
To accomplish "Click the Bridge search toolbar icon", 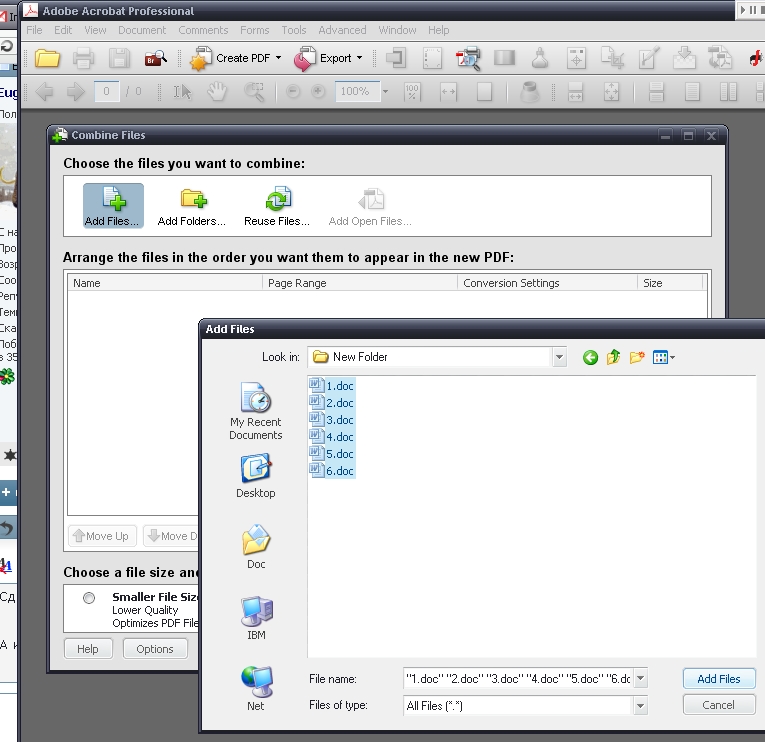I will tap(156, 59).
